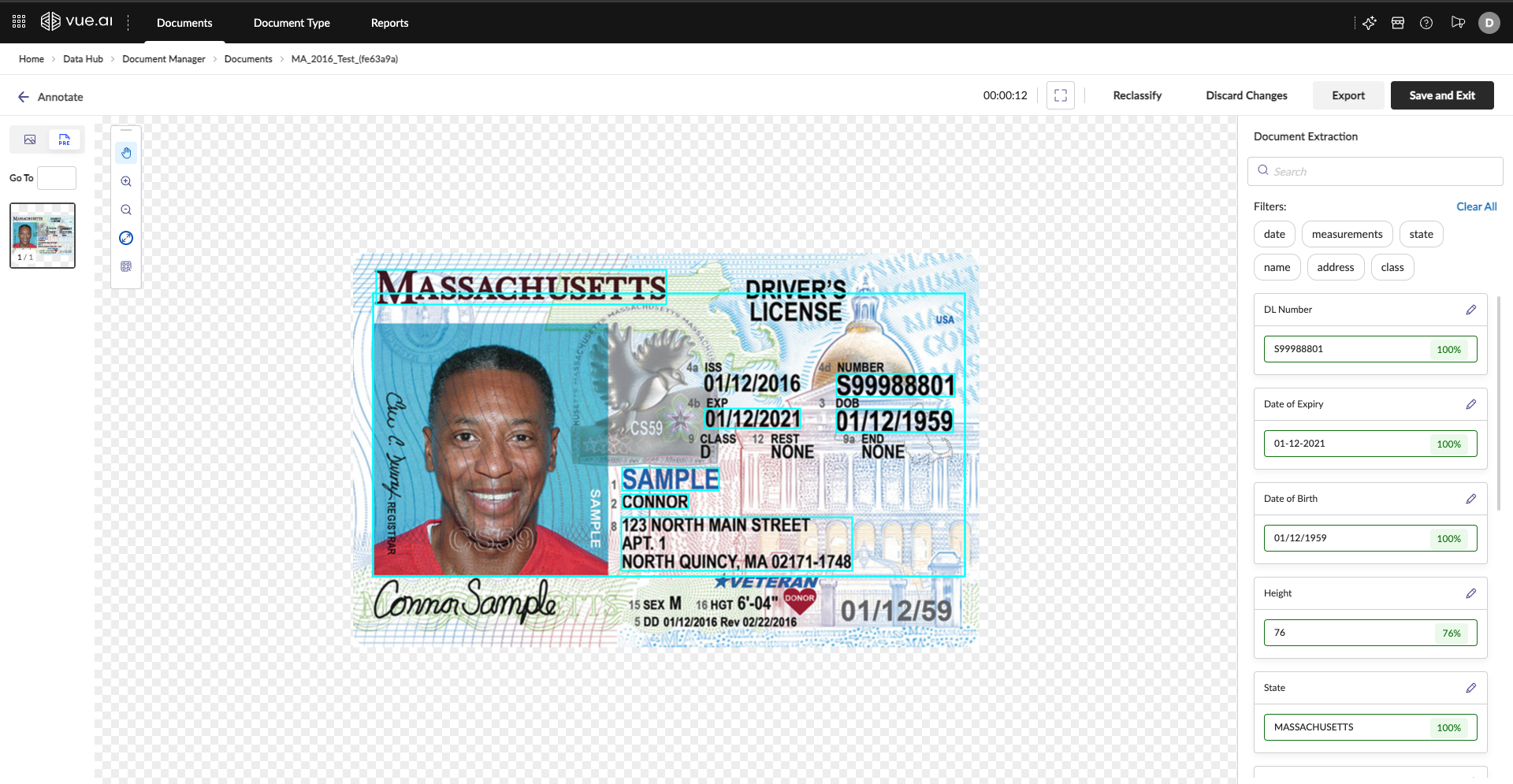
Task: Switch to the Reports tab
Action: click(389, 23)
